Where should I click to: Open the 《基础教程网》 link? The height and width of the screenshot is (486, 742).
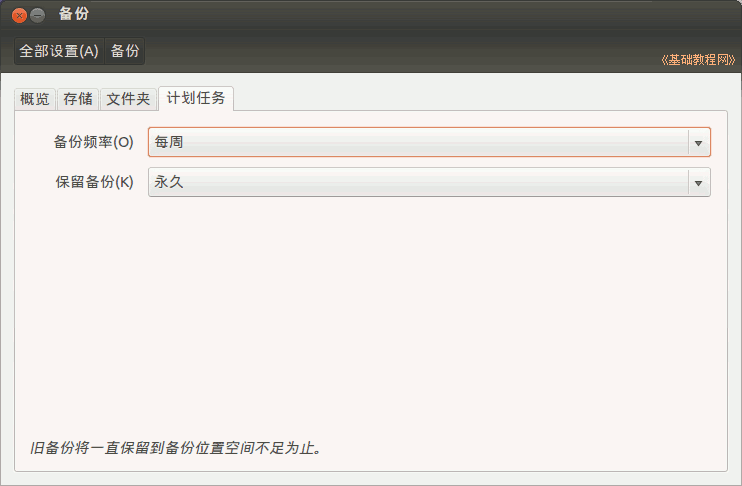[x=697, y=60]
